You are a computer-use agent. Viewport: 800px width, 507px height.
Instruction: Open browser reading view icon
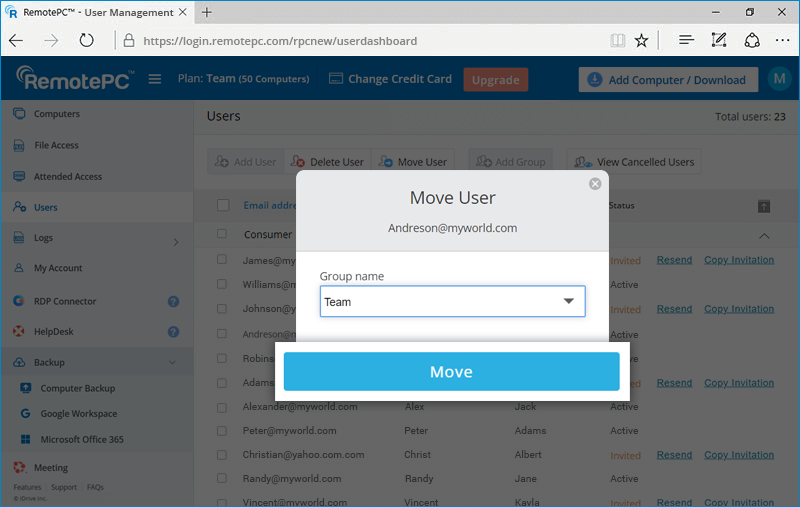618,41
